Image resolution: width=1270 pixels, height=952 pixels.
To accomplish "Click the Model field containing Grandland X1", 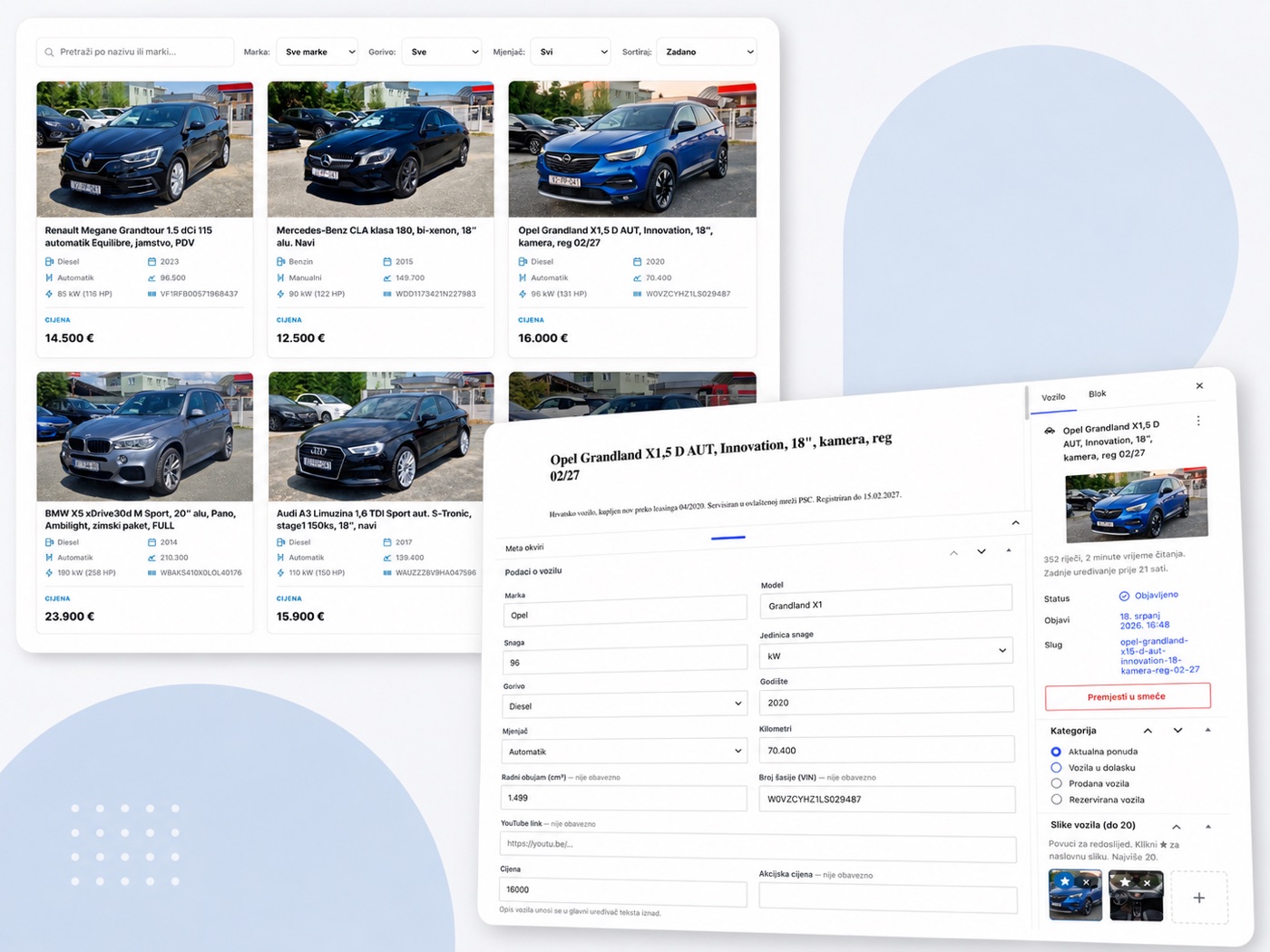I will click(x=885, y=603).
